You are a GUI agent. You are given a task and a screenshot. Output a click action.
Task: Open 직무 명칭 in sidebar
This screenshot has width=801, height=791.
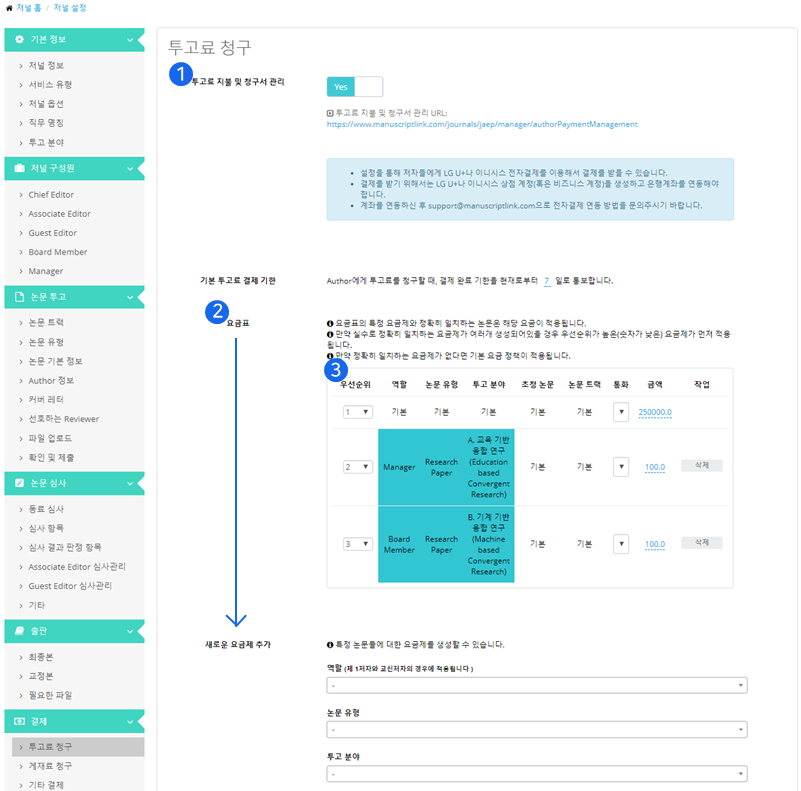coord(46,123)
